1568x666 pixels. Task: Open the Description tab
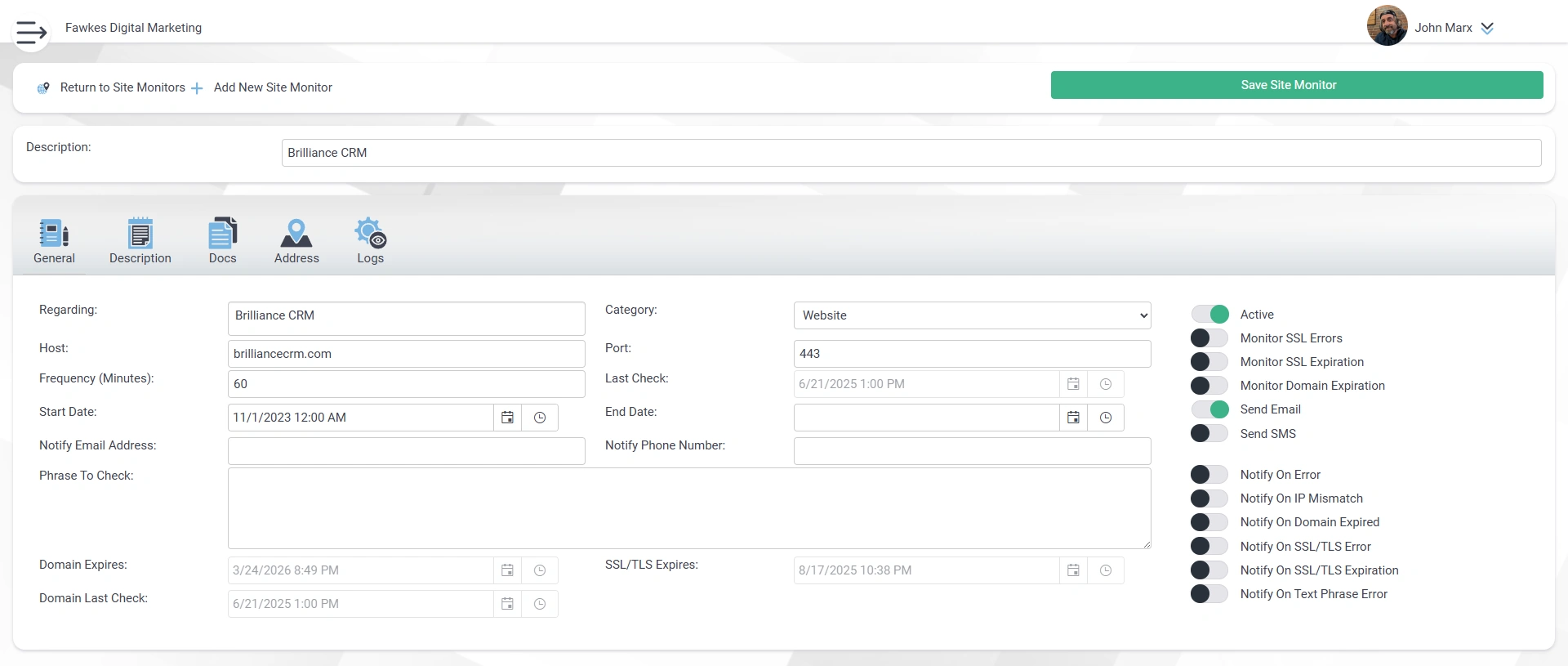(x=140, y=241)
